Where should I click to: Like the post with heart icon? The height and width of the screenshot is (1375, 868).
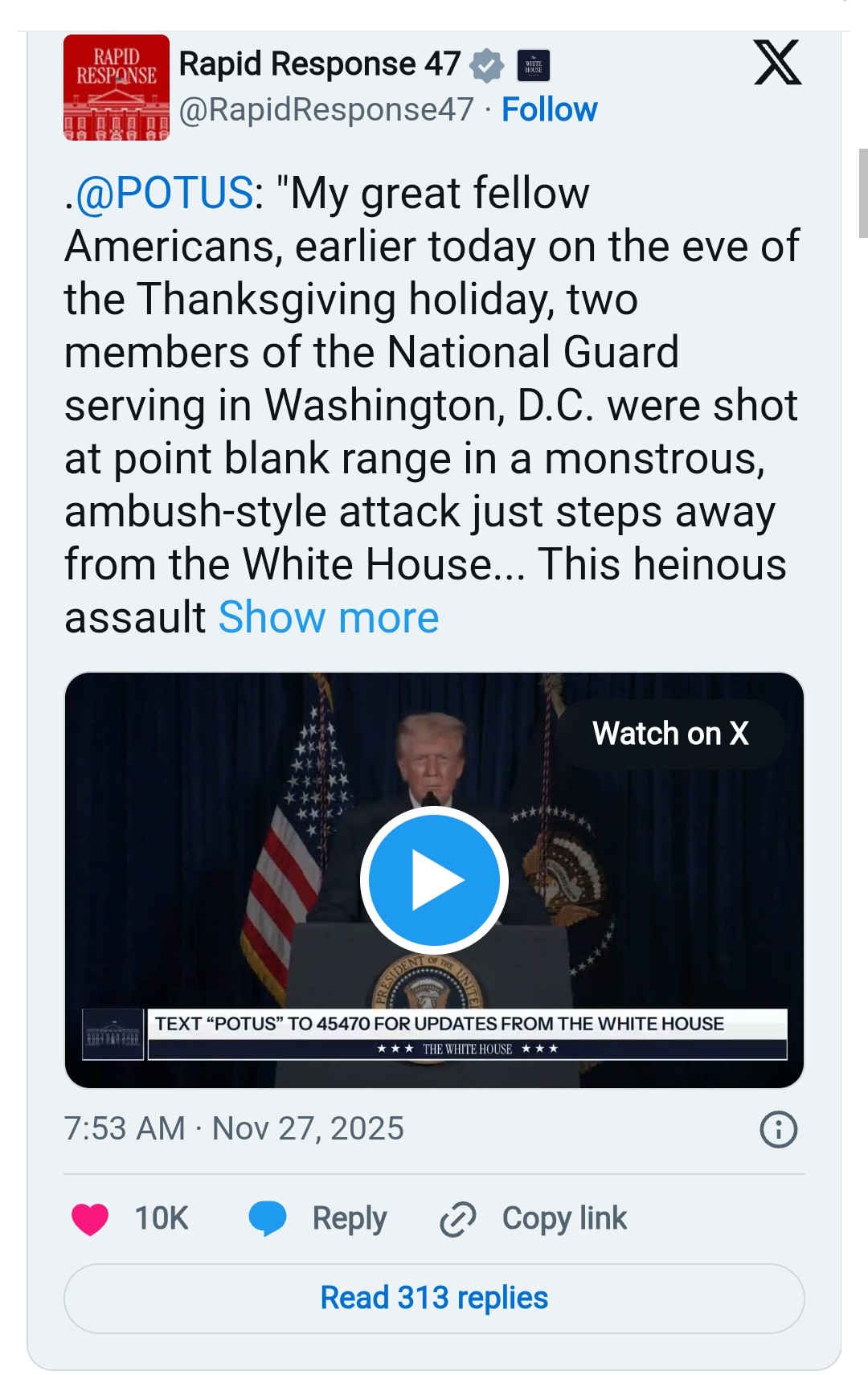click(x=90, y=1219)
